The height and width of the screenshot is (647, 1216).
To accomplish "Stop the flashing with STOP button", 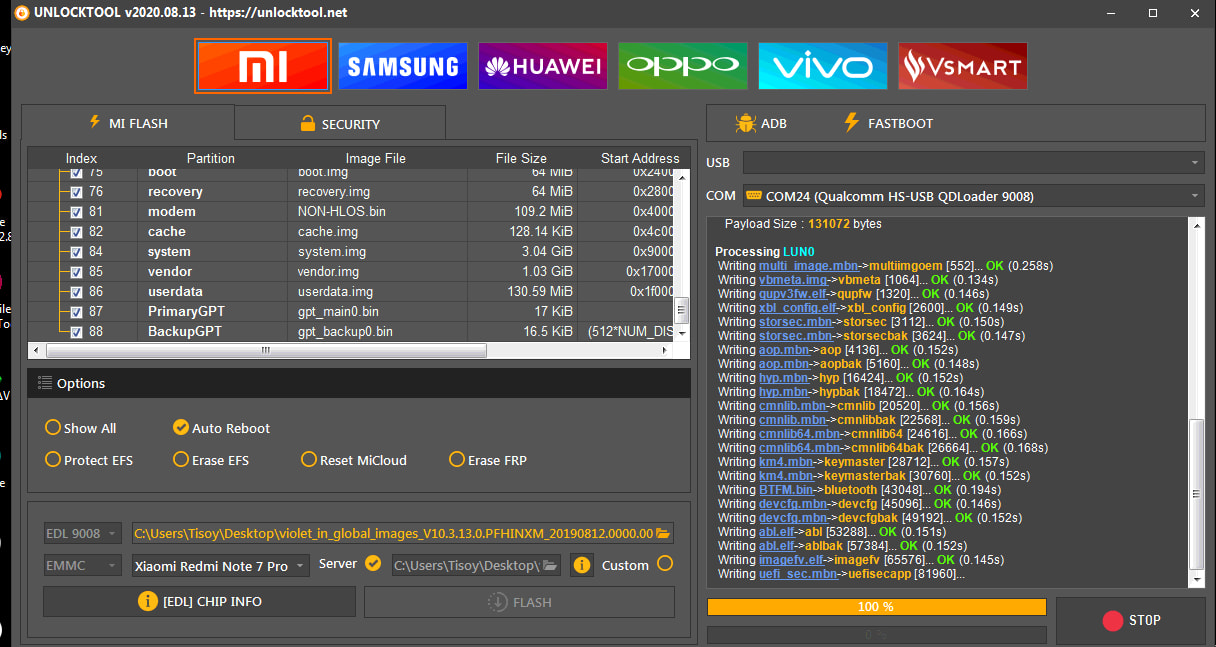I will tap(1131, 621).
